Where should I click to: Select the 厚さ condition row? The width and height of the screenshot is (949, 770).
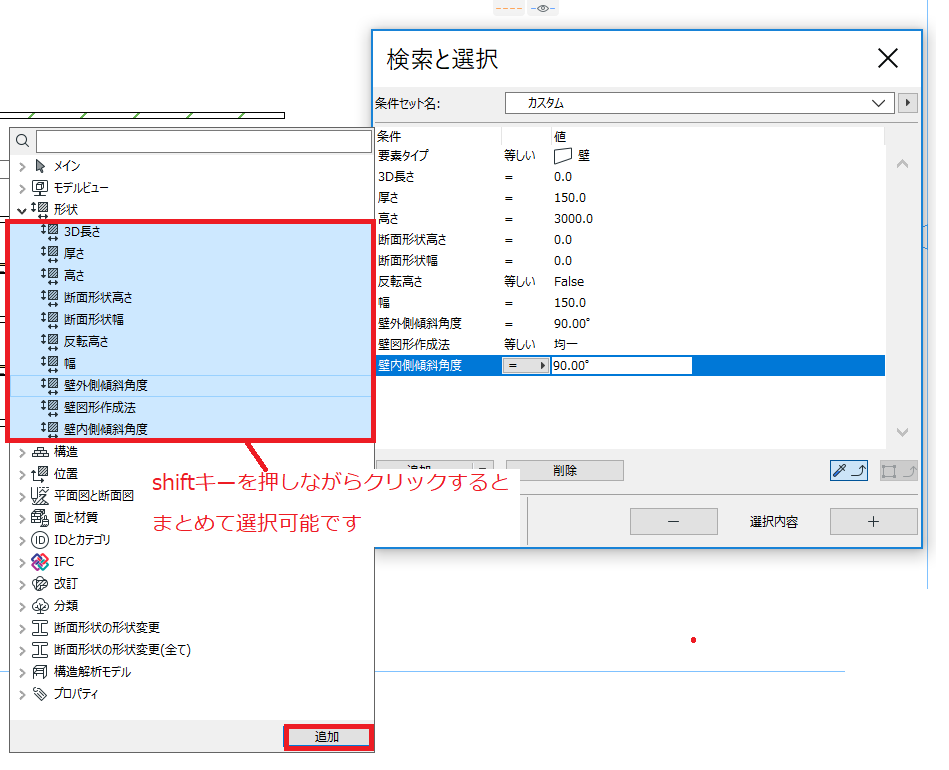[630, 198]
